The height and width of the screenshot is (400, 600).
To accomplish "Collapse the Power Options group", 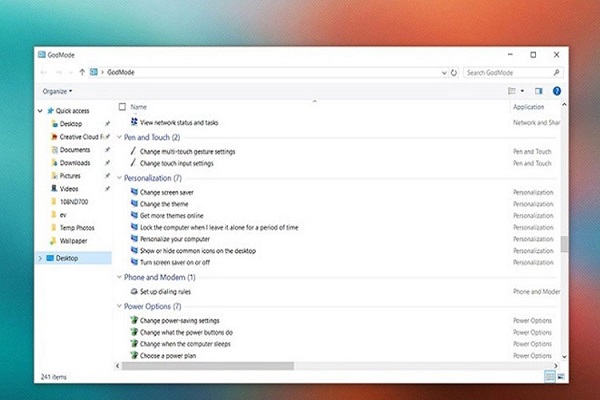I will (118, 306).
